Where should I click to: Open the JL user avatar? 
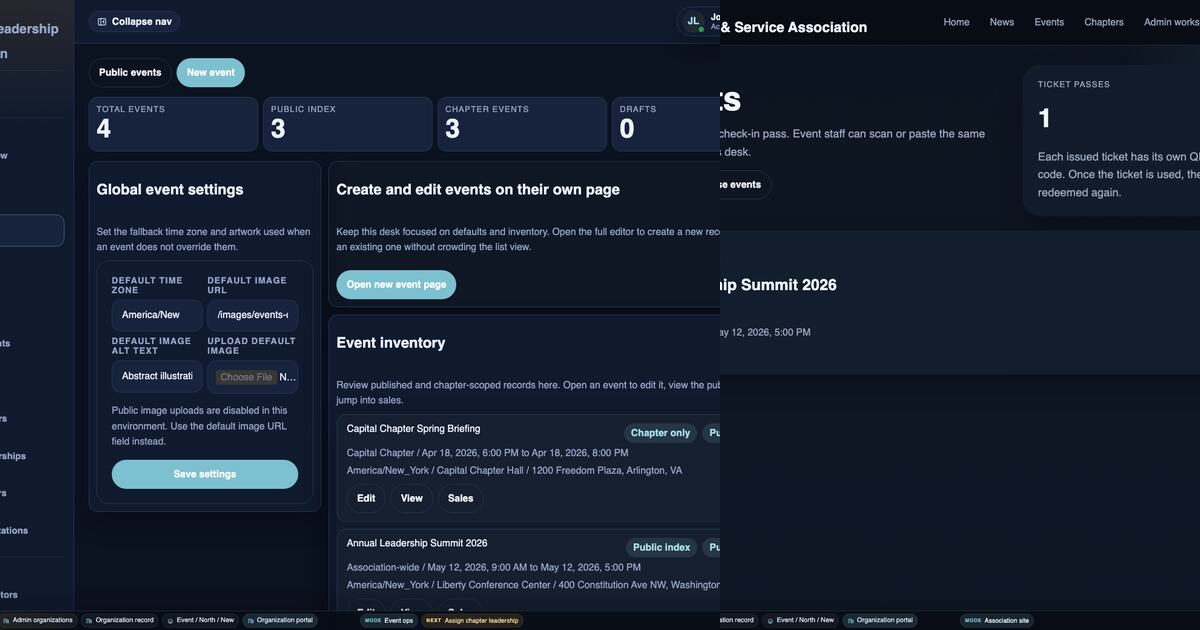[x=693, y=21]
